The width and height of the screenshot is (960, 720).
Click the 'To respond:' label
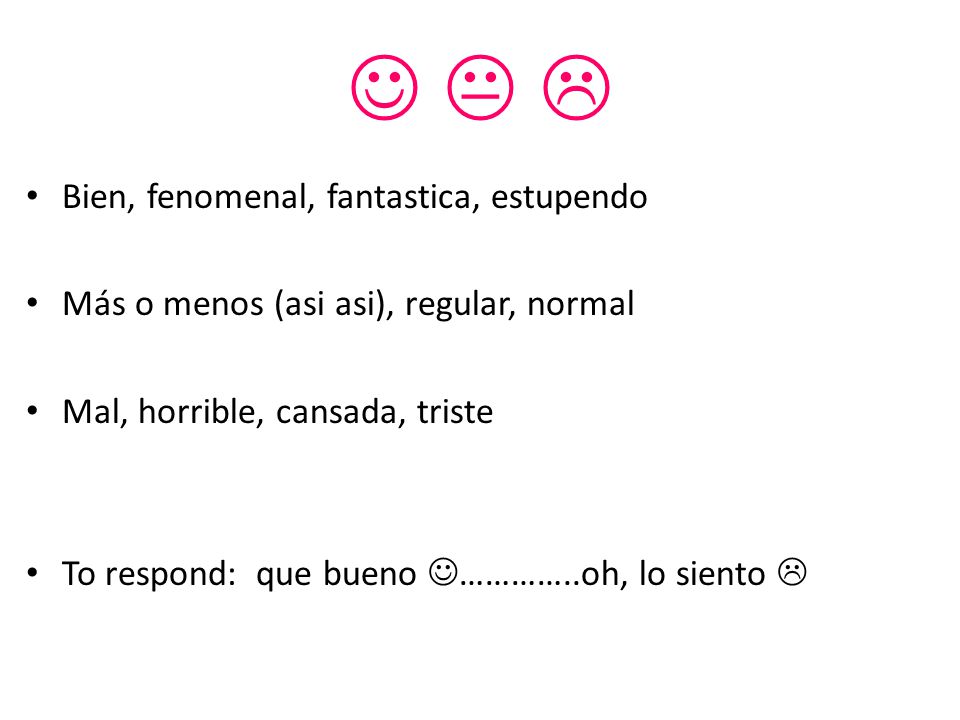[149, 574]
